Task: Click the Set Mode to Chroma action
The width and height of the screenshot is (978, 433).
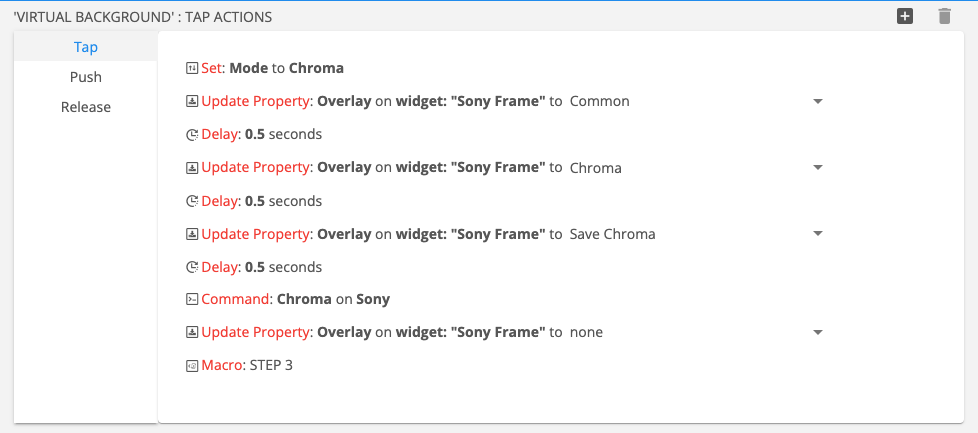Action: (272, 68)
